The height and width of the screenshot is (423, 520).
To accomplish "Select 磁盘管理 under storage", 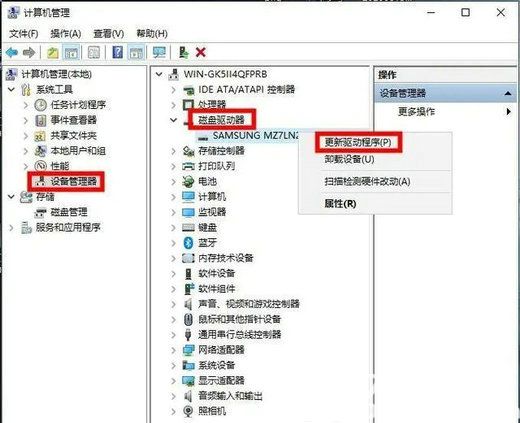I will [x=69, y=212].
